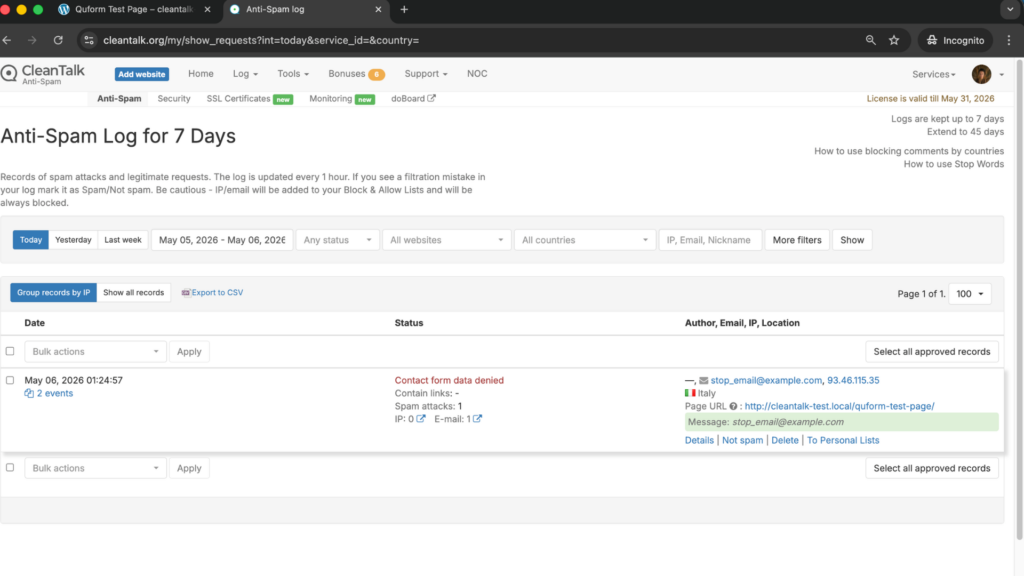Open record Details link
1024x576 pixels.
[x=699, y=440]
